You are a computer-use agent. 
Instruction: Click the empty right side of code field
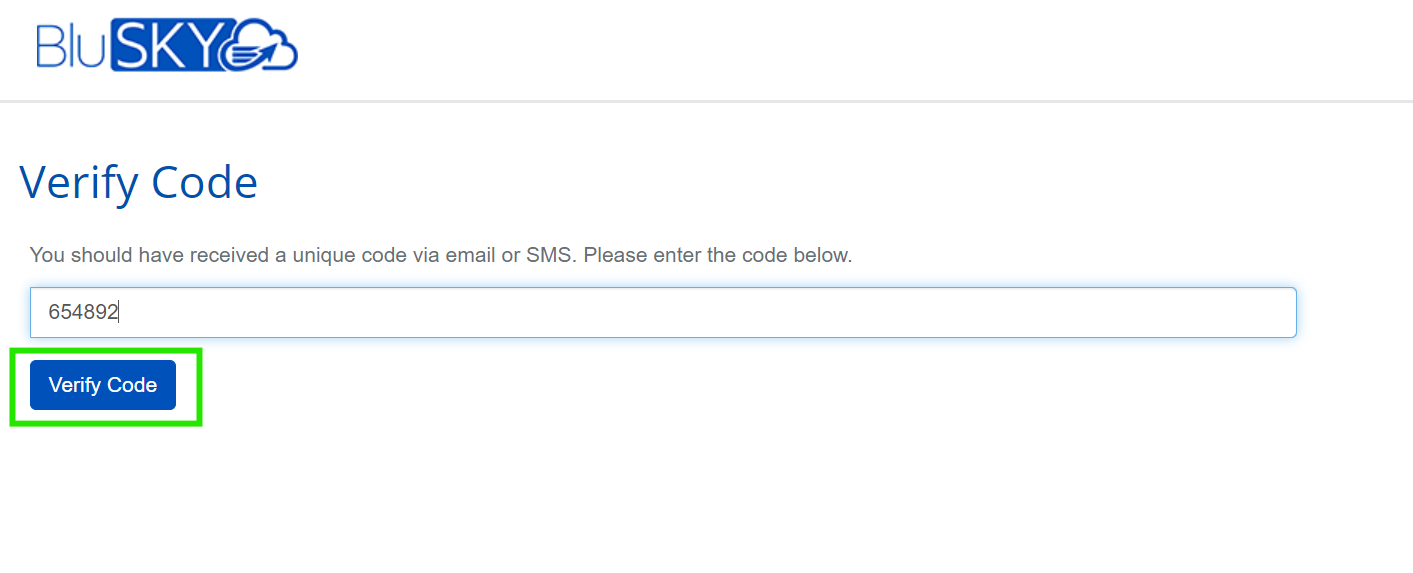tap(1000, 313)
